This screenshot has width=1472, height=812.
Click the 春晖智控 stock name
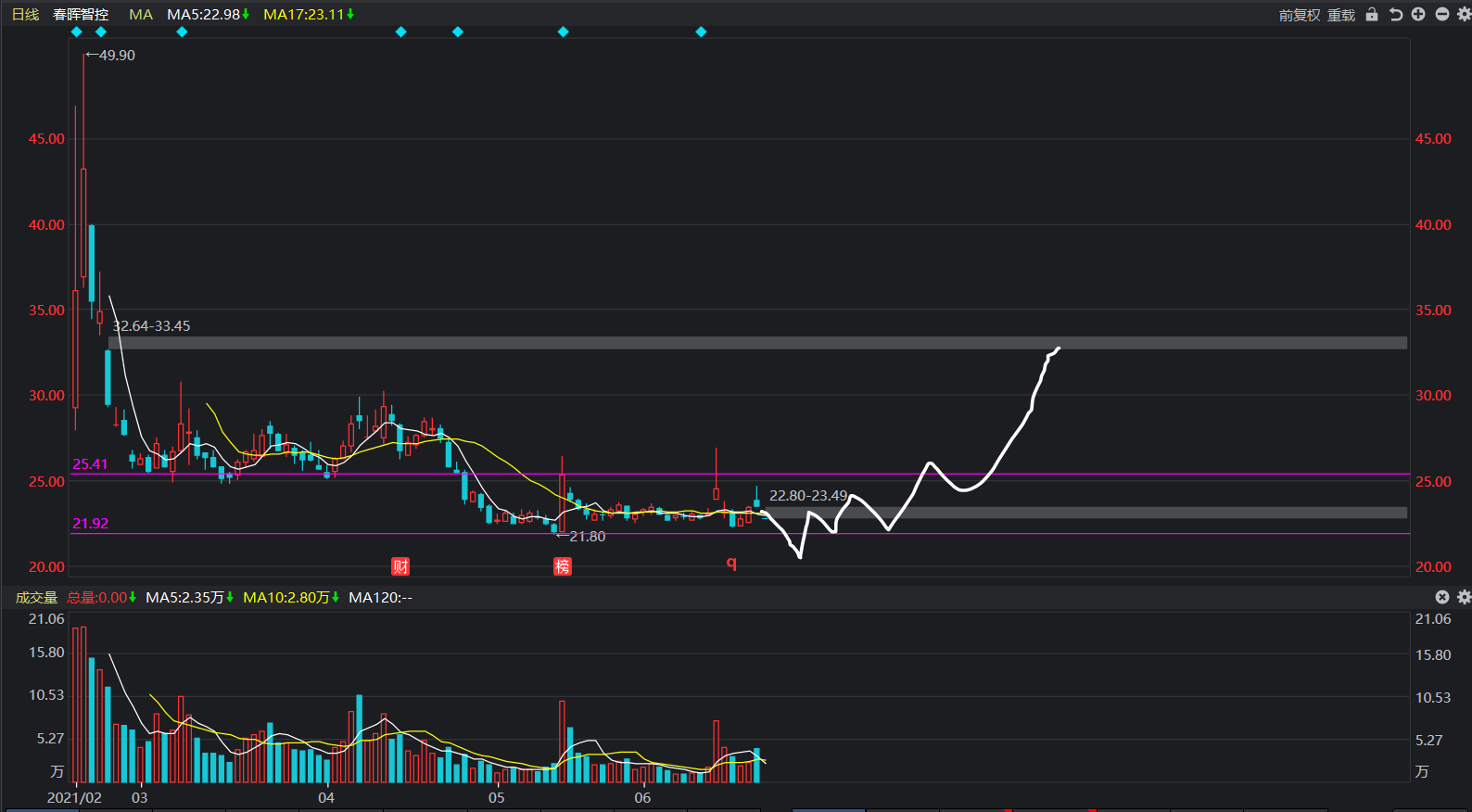pos(81,14)
